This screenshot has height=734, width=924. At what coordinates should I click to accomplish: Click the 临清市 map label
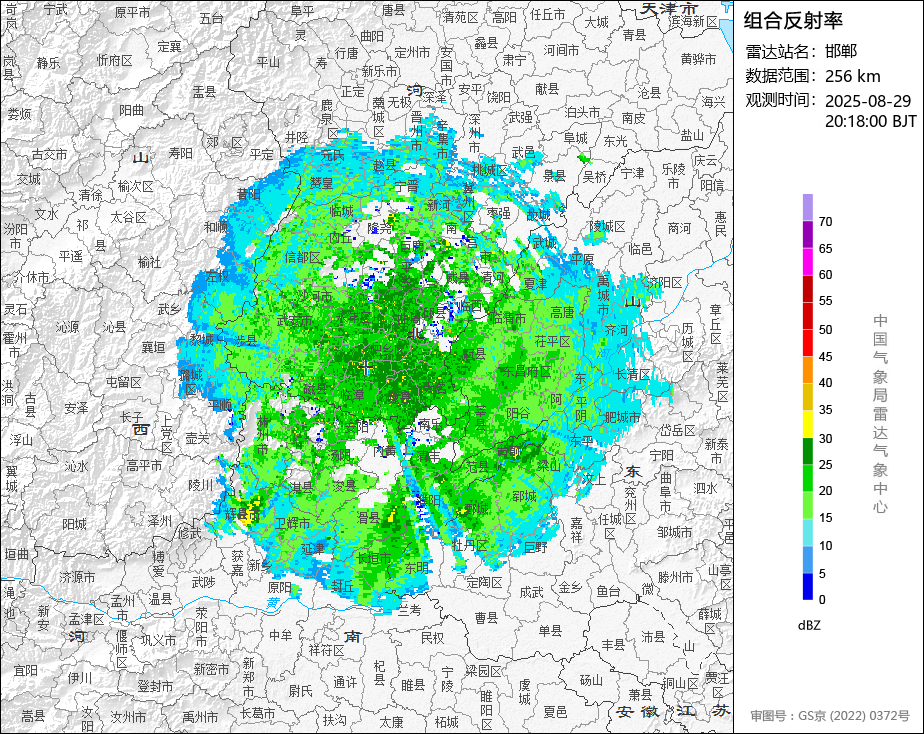pos(508,318)
